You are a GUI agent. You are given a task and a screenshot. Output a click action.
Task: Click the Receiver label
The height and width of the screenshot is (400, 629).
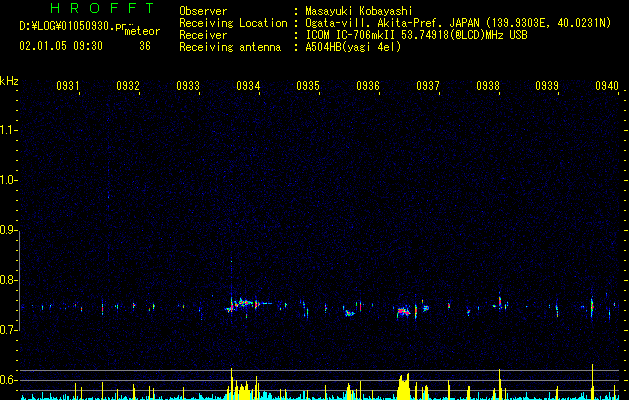coord(203,35)
